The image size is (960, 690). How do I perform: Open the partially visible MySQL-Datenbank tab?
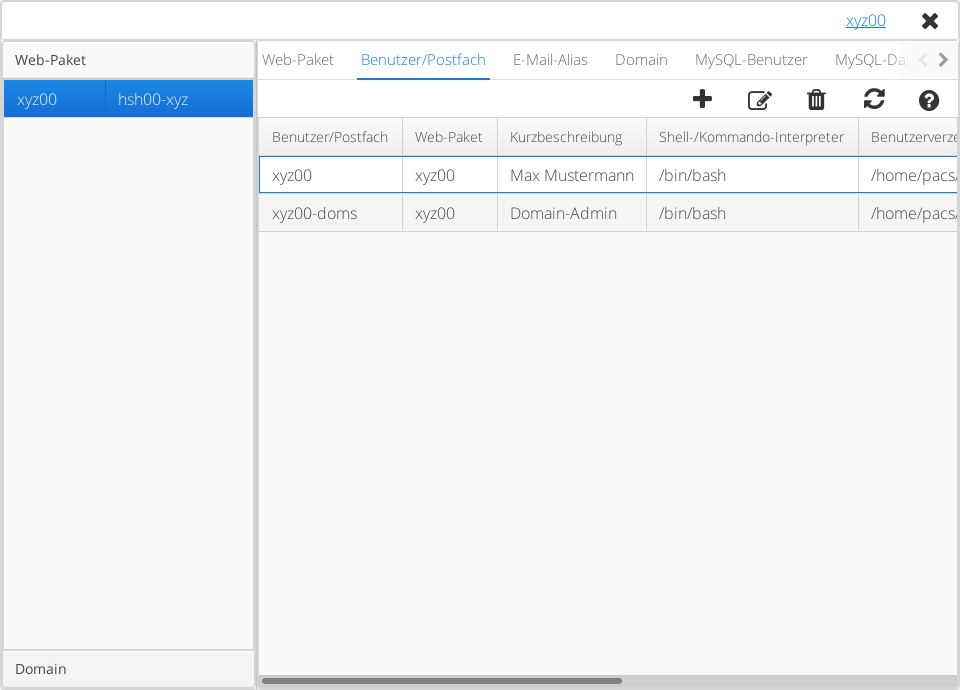(x=871, y=60)
